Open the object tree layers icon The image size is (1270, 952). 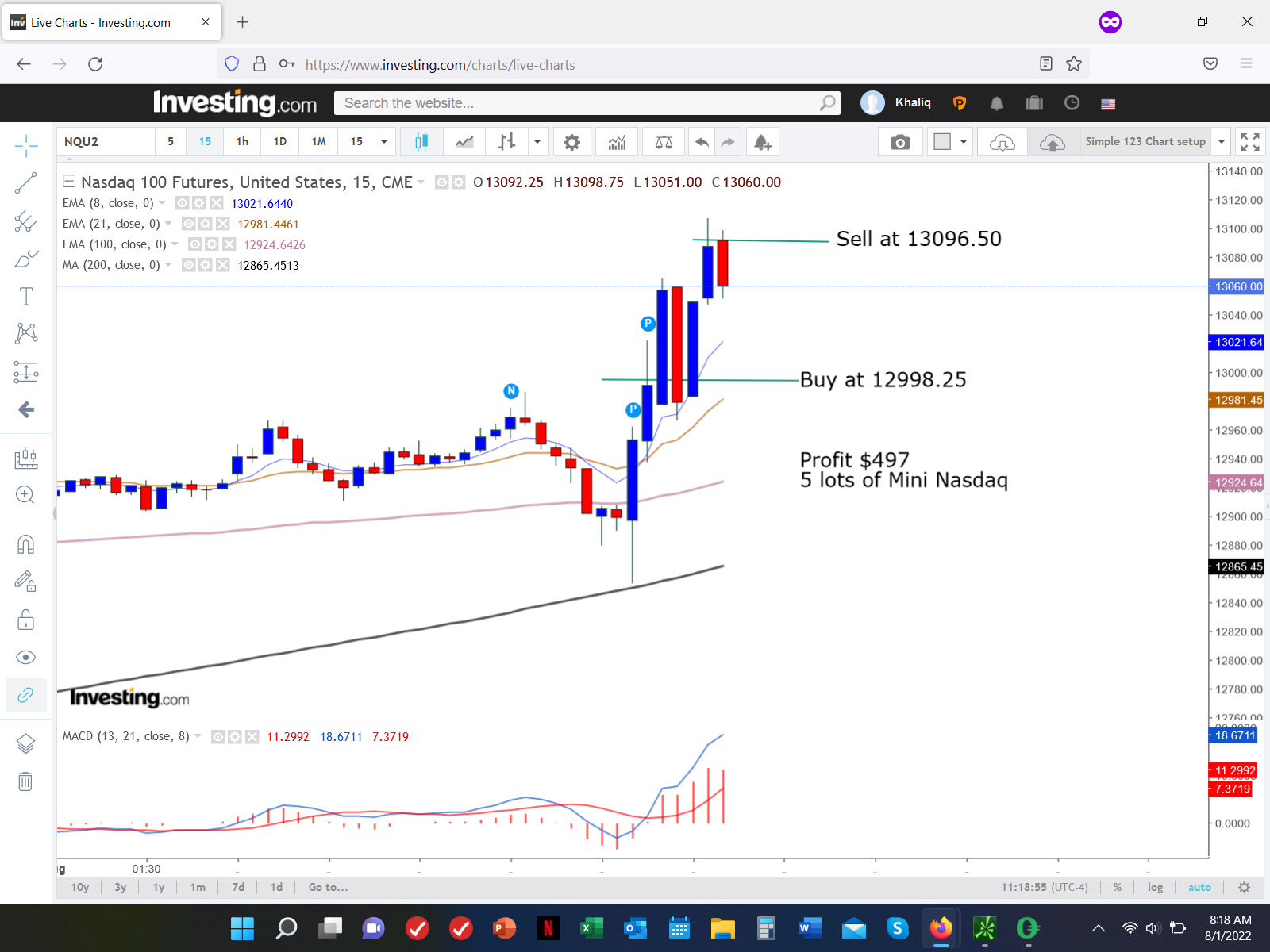point(25,743)
